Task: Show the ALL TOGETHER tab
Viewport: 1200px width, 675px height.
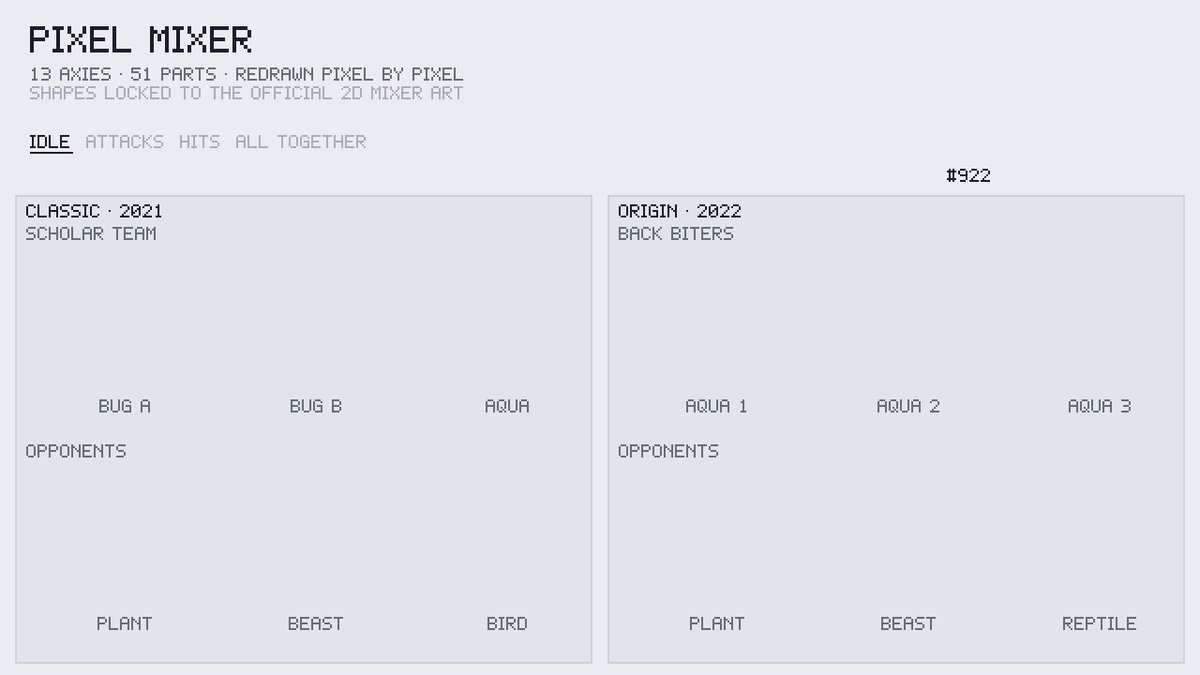Action: click(300, 142)
